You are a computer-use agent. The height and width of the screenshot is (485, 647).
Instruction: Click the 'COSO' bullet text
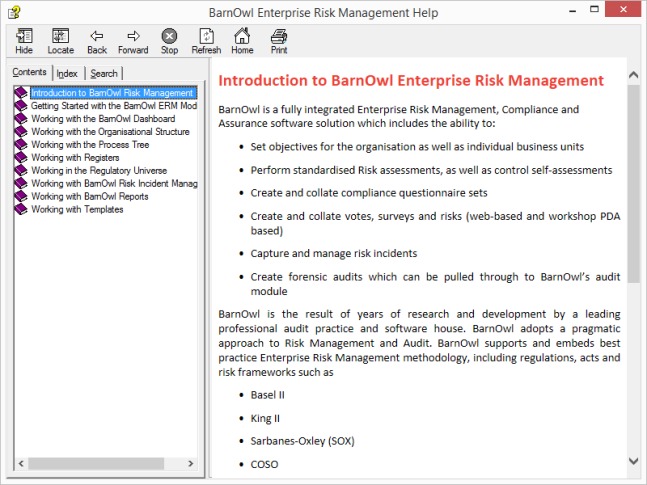[264, 464]
